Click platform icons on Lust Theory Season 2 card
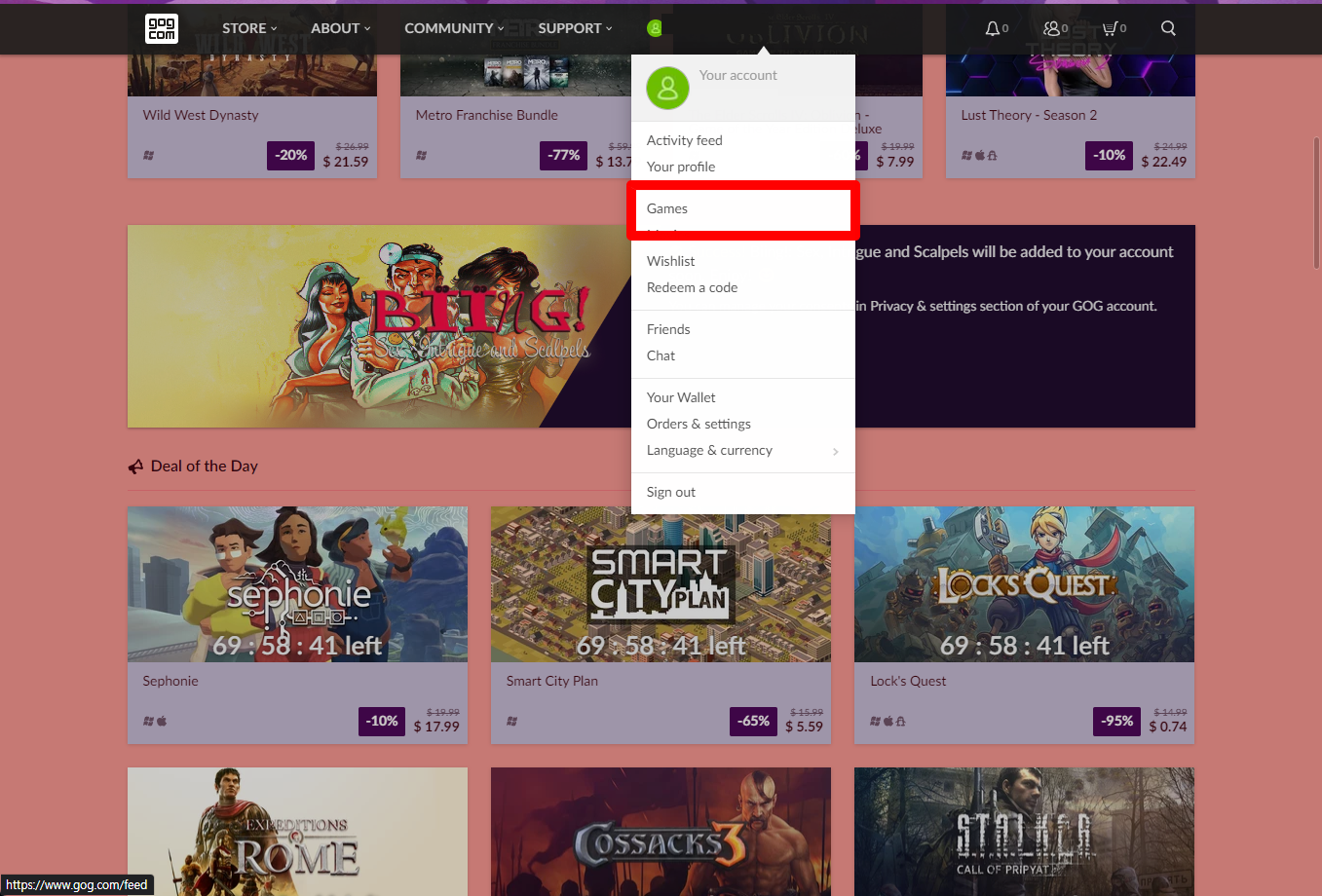 979,155
